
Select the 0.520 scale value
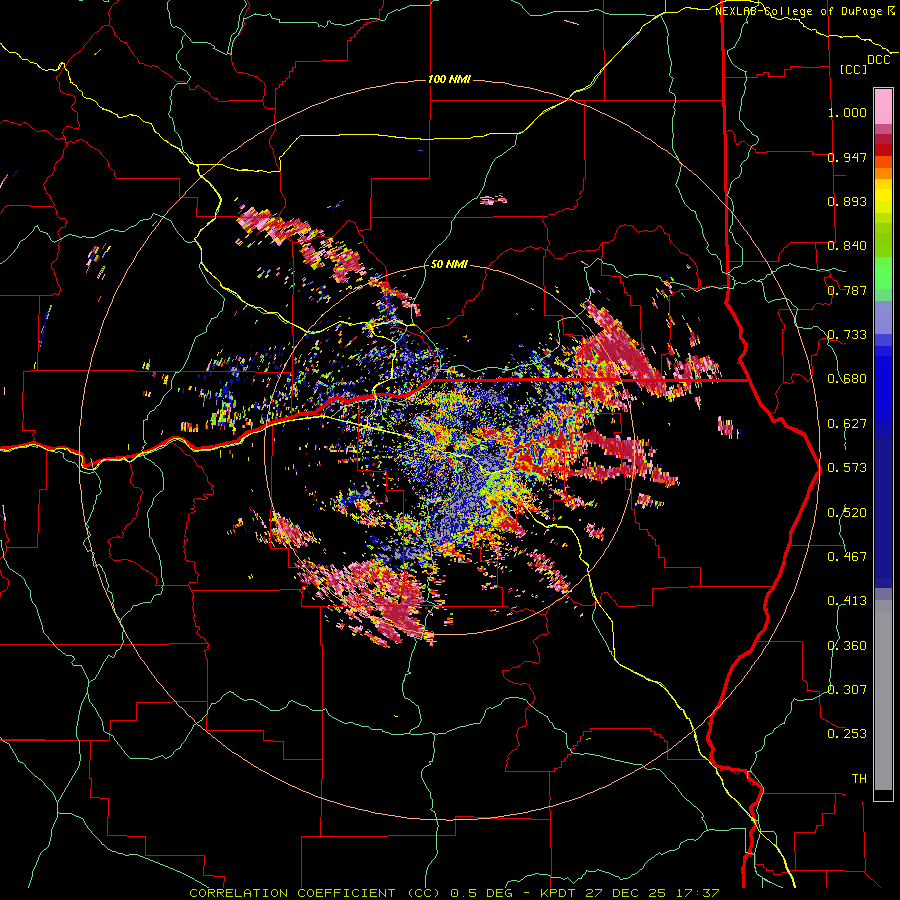[847, 513]
